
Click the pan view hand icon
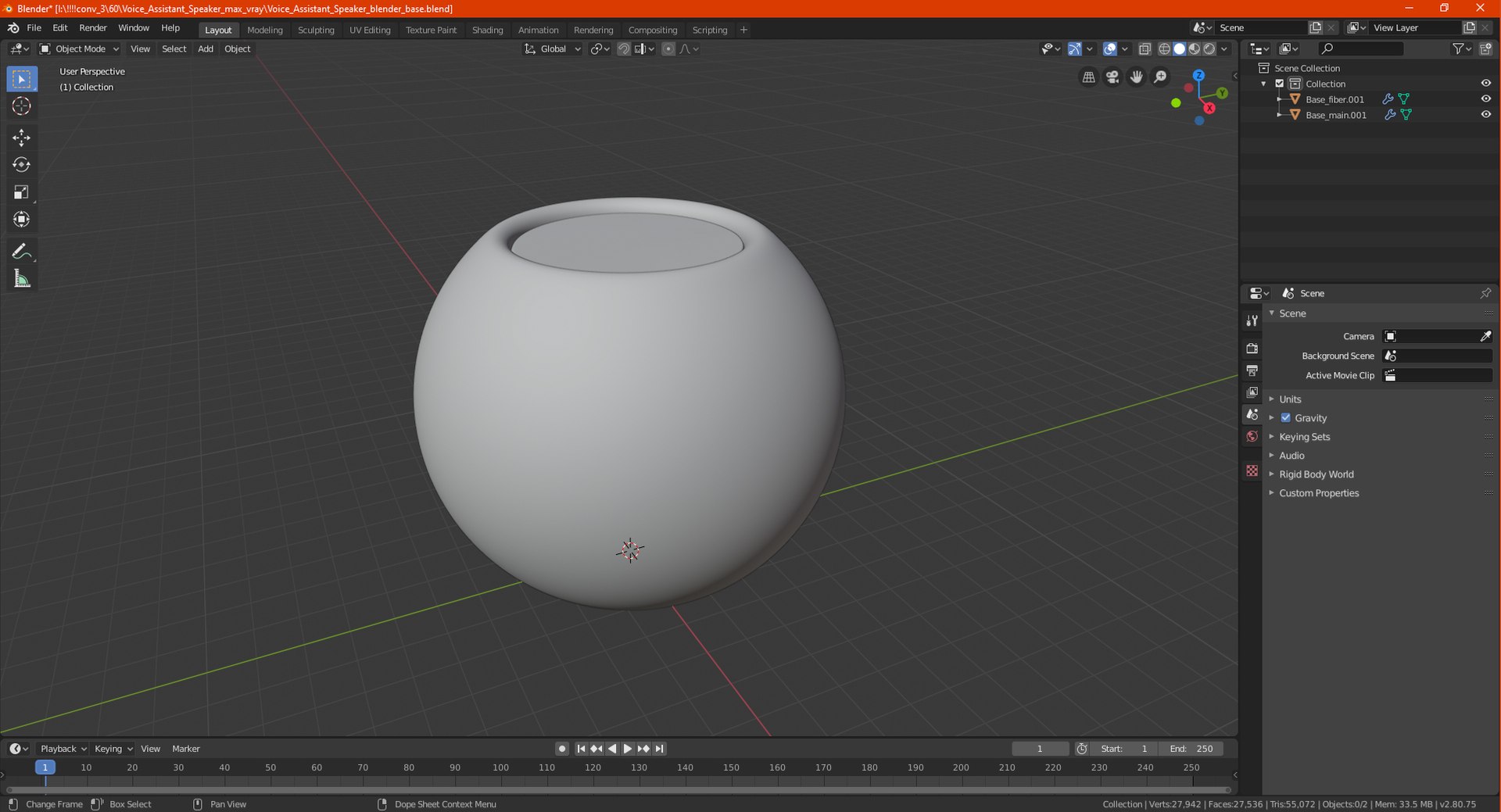pos(1136,77)
